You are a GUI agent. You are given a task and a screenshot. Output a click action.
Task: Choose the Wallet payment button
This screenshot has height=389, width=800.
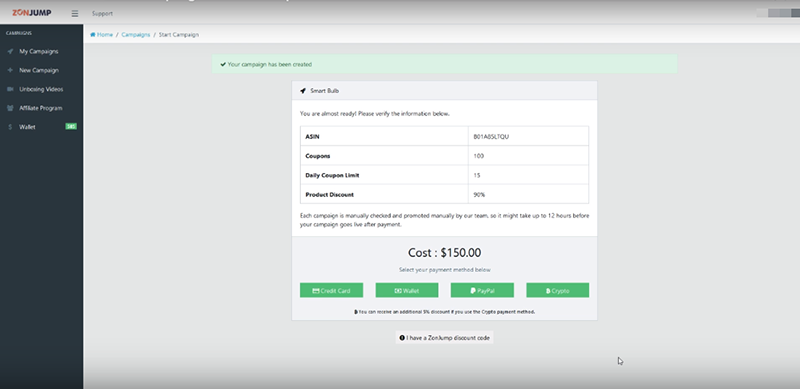(407, 290)
